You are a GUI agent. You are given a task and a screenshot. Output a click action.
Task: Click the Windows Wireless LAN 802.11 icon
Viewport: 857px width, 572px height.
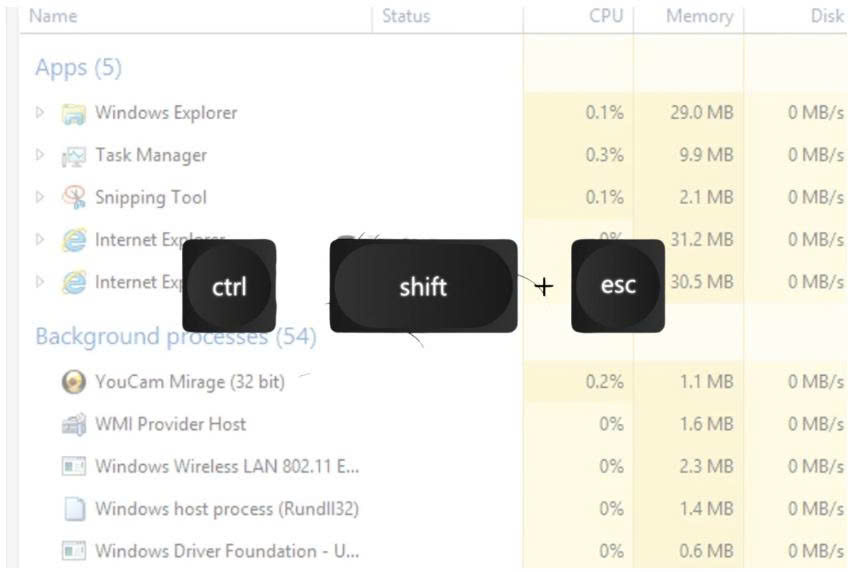click(x=74, y=467)
